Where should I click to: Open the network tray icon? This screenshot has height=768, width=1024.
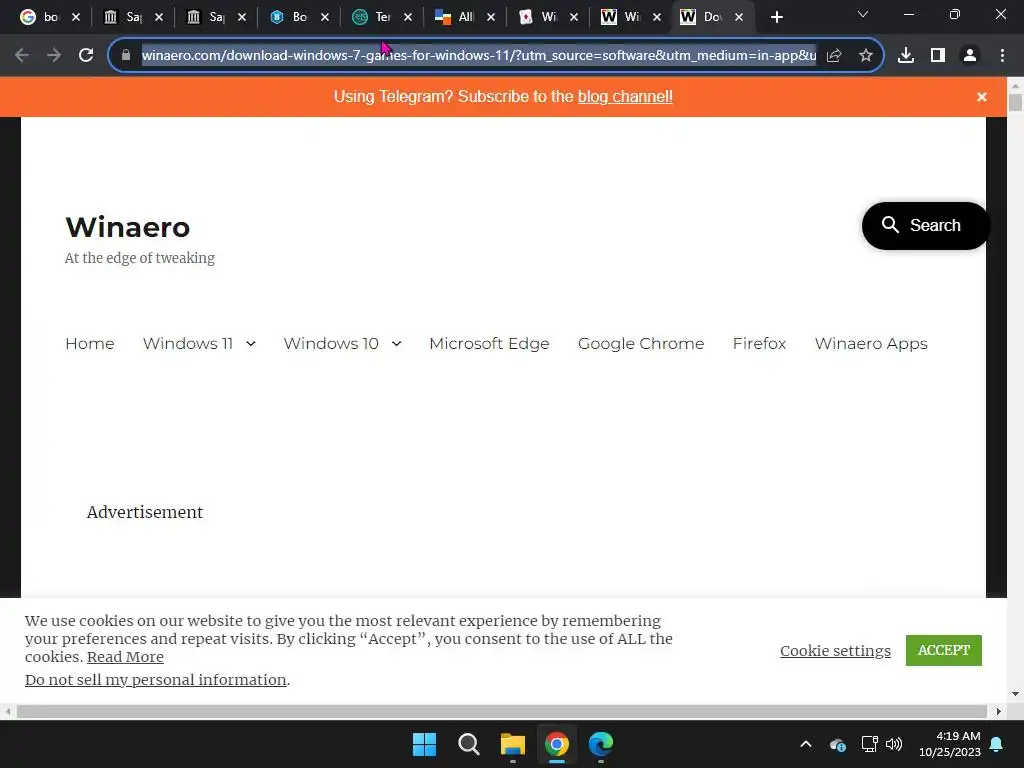[x=869, y=744]
